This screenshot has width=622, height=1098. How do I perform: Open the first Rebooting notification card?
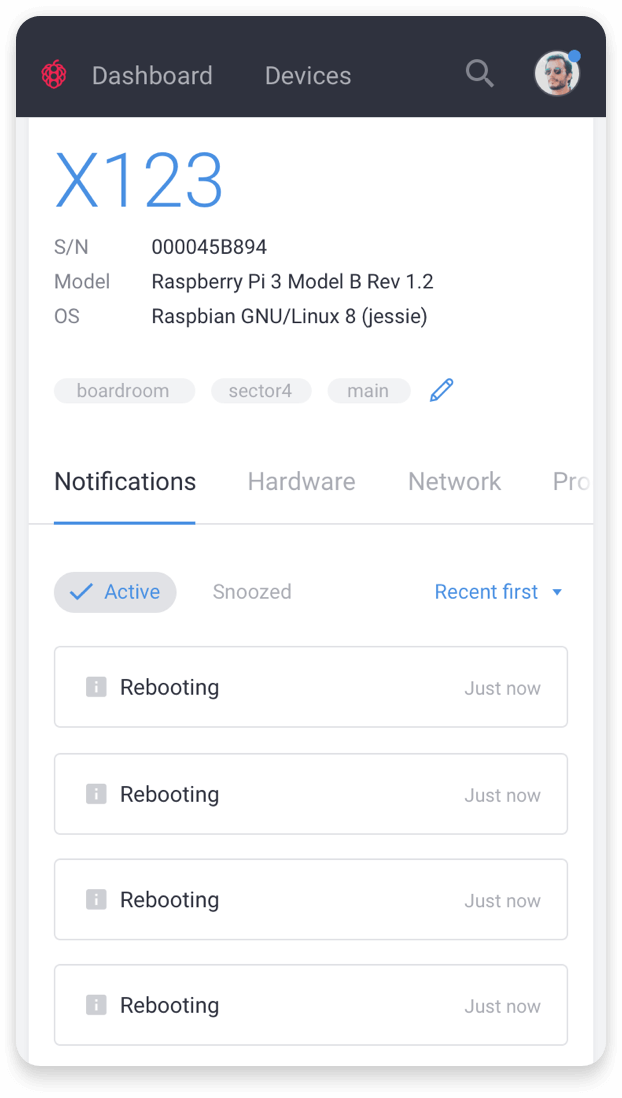click(311, 687)
